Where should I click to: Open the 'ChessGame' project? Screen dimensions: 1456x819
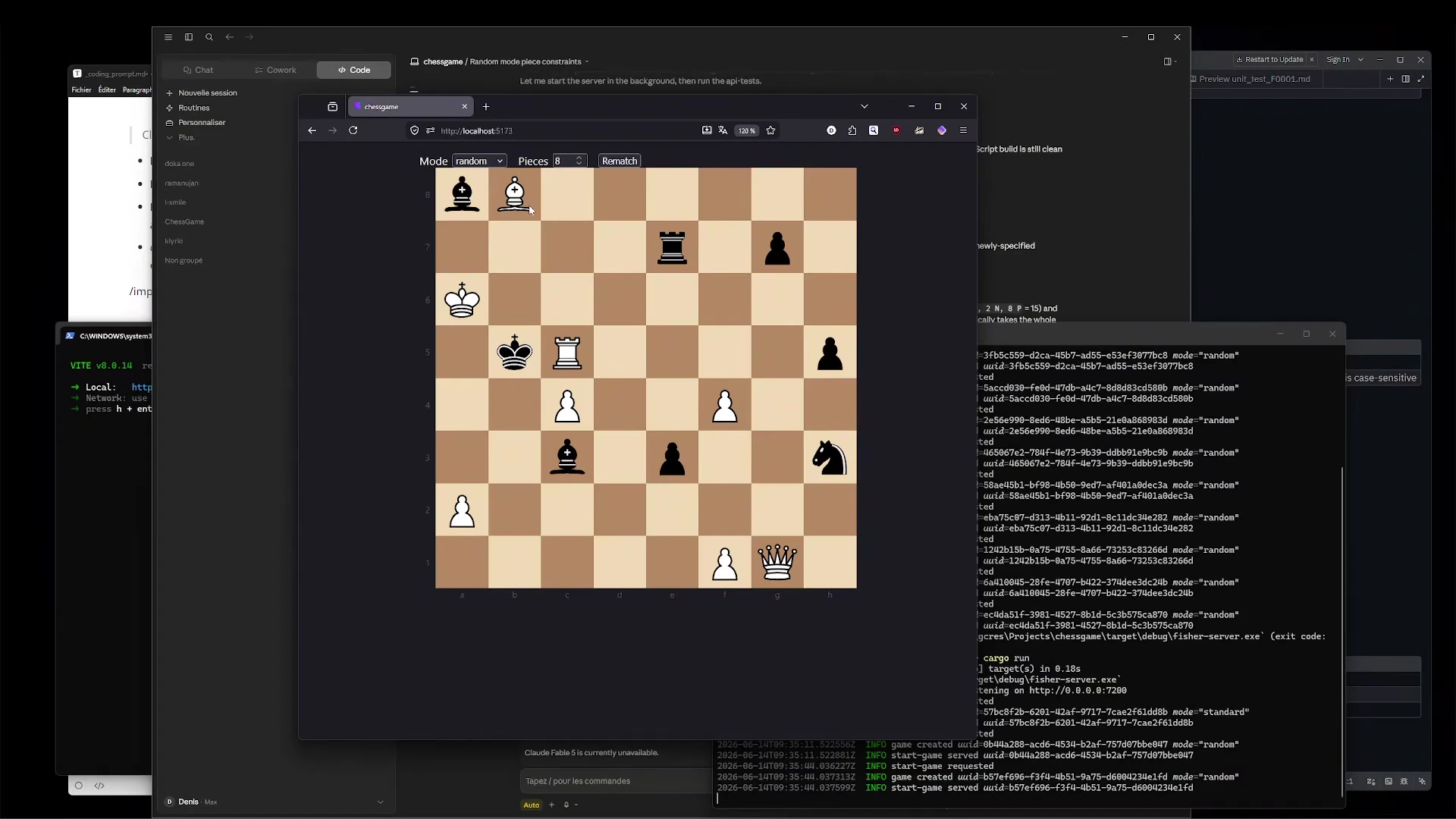coord(184,222)
